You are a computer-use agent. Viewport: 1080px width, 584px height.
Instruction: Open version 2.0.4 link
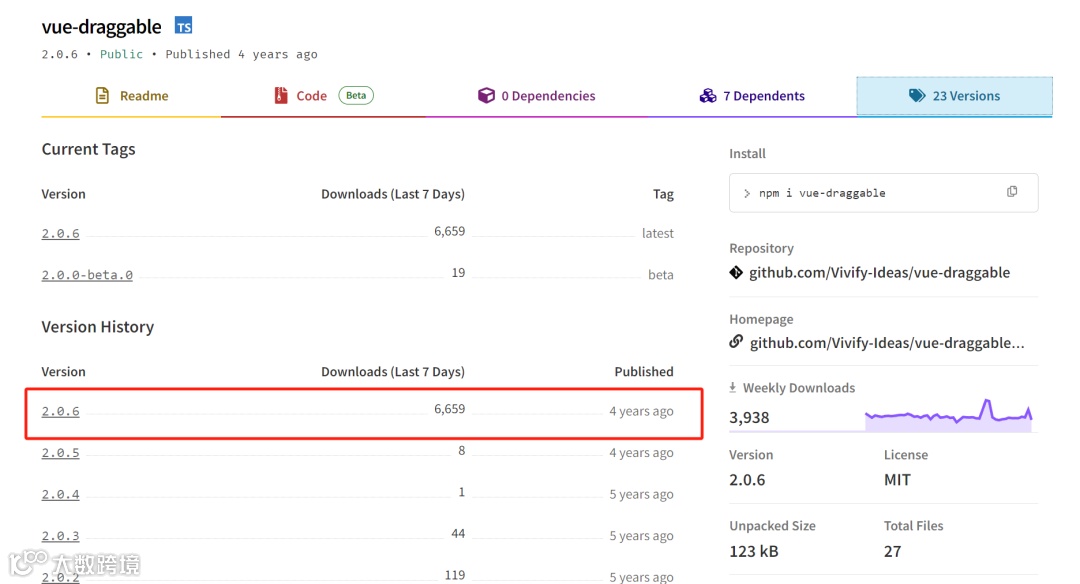(x=61, y=494)
